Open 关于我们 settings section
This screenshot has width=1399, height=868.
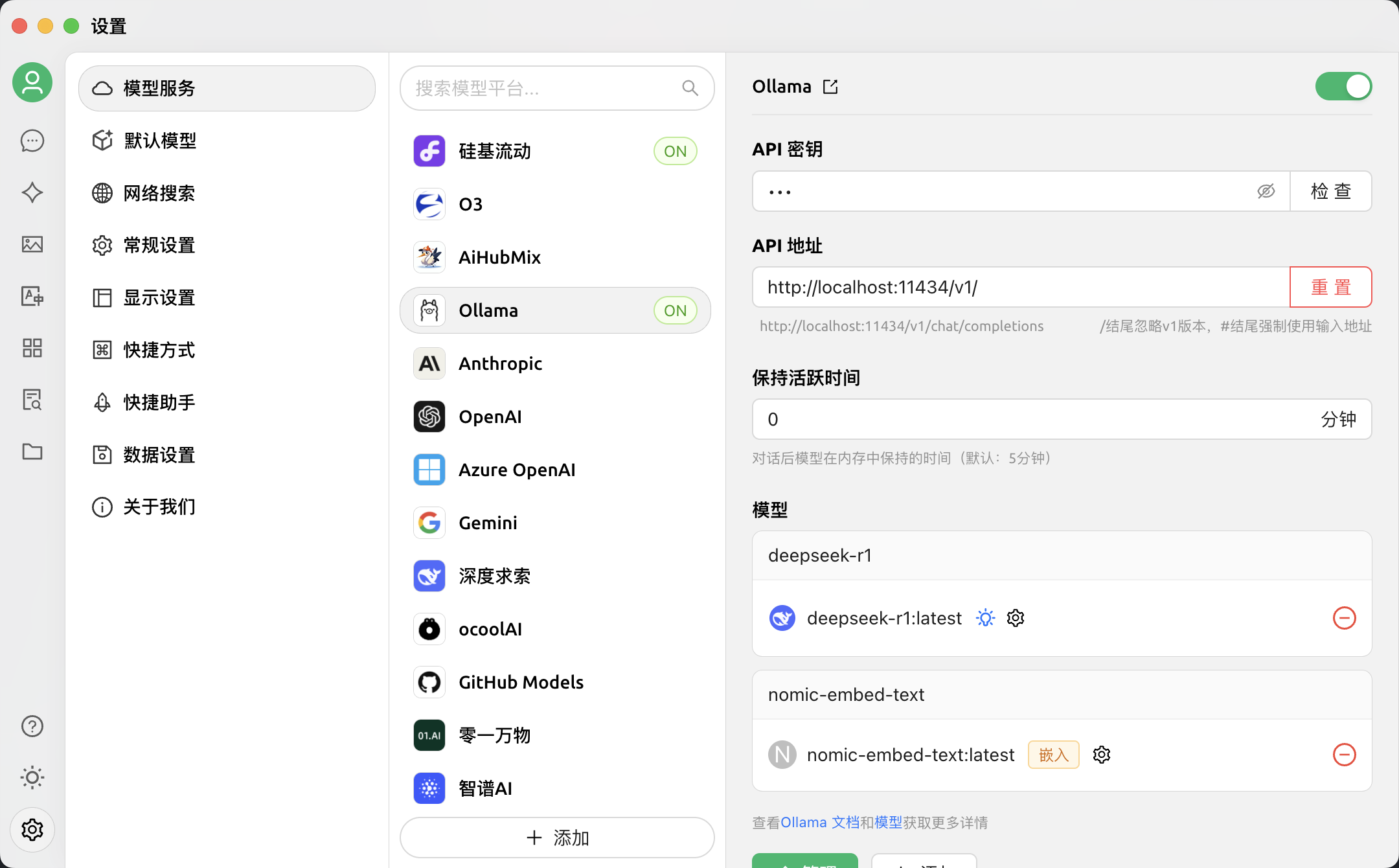(227, 507)
